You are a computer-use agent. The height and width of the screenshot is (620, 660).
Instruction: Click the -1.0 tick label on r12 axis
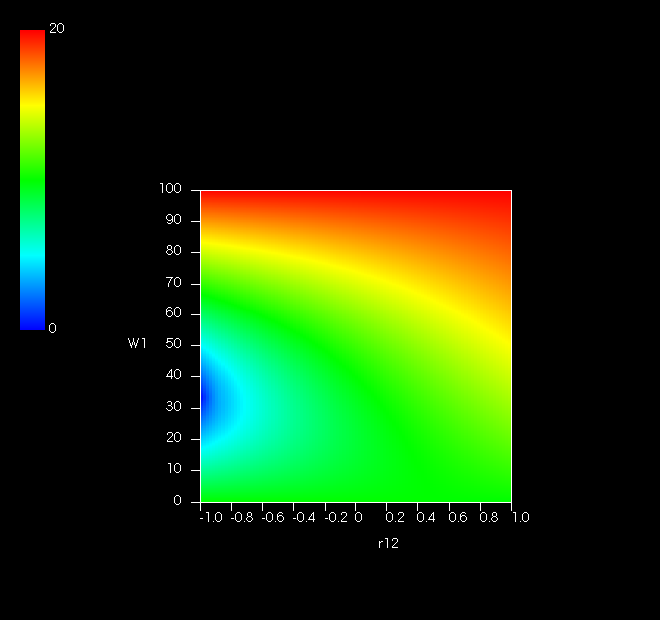211,517
